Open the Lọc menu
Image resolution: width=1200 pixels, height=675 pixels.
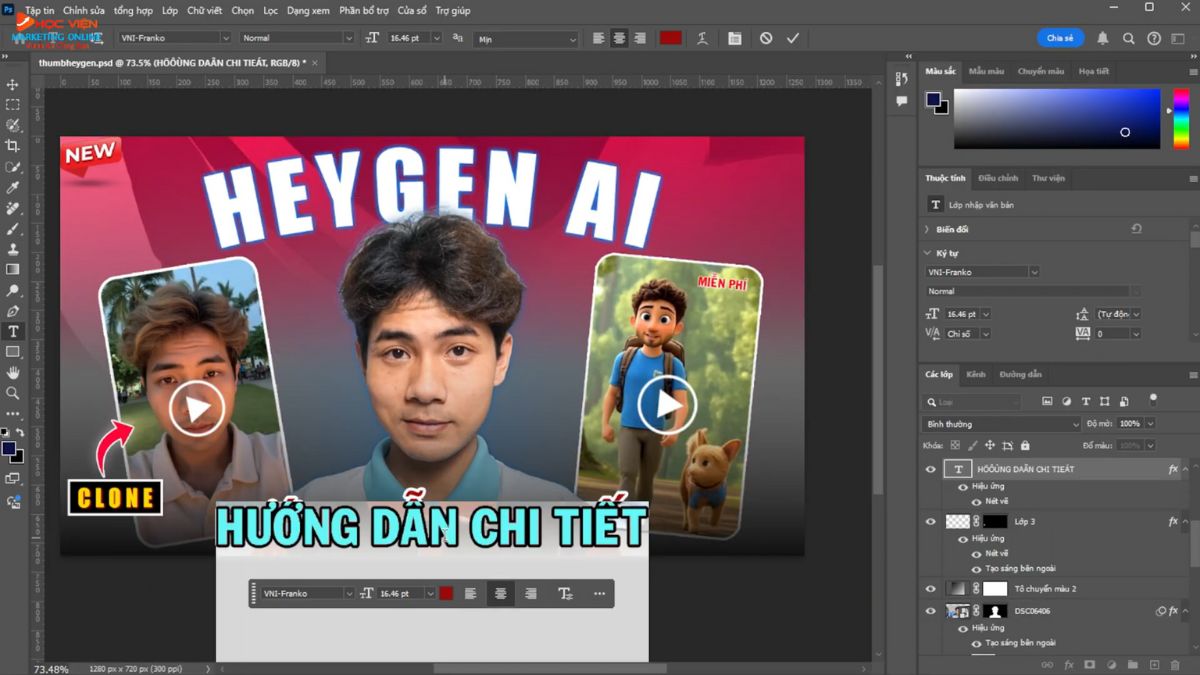(271, 10)
